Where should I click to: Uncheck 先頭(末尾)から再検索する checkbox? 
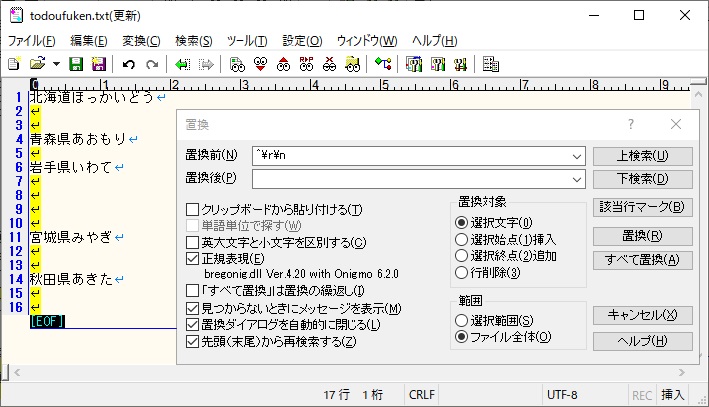click(193, 341)
